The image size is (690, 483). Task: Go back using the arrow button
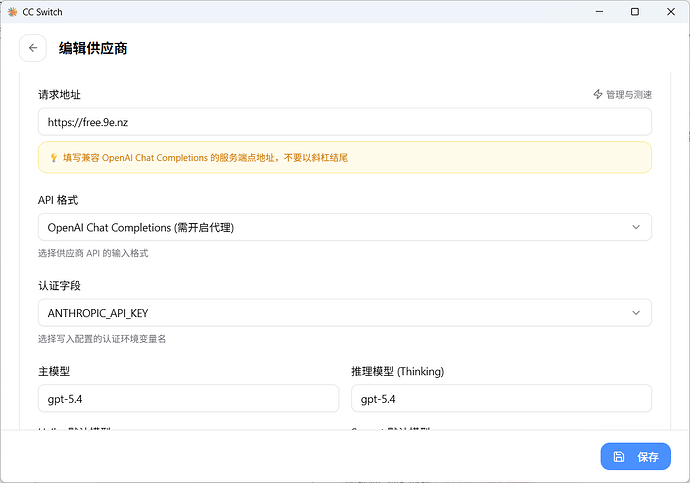(x=33, y=48)
